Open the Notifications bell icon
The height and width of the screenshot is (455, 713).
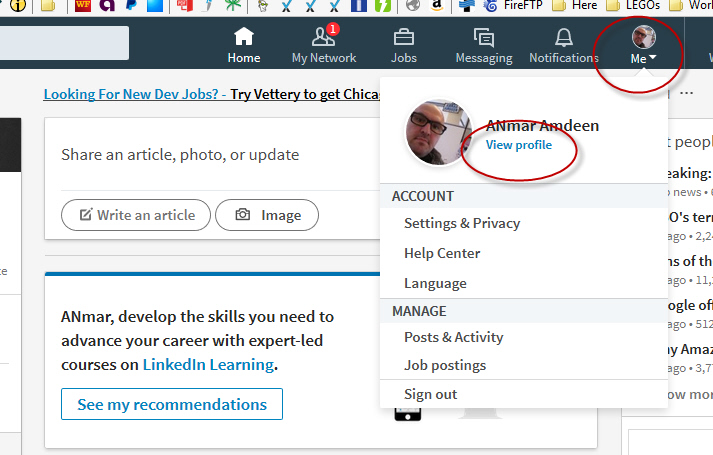pos(563,45)
